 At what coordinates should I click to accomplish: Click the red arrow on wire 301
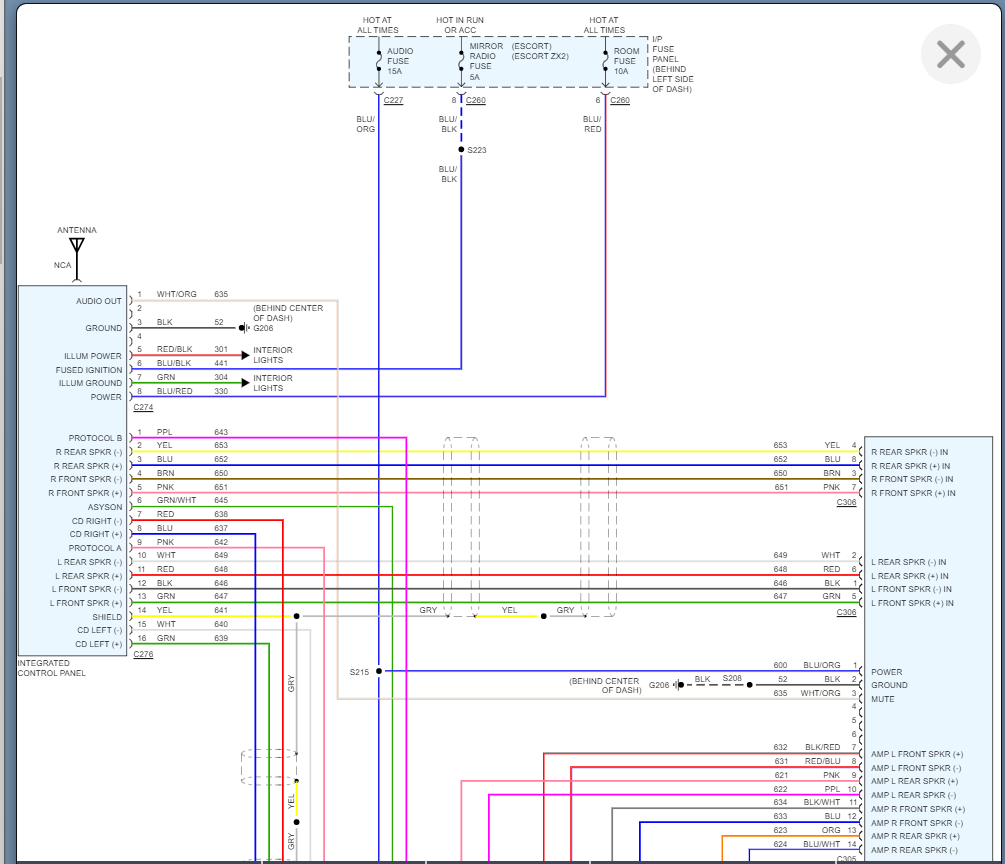[x=243, y=355]
